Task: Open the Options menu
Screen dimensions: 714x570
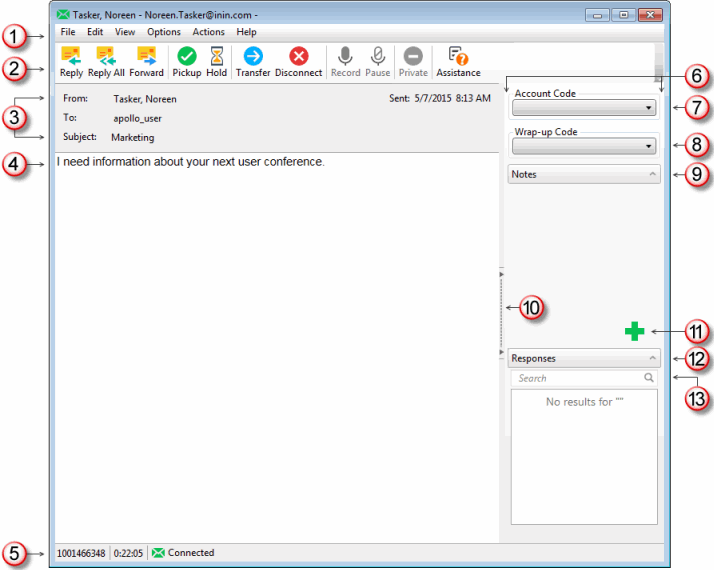Action: coord(164,32)
